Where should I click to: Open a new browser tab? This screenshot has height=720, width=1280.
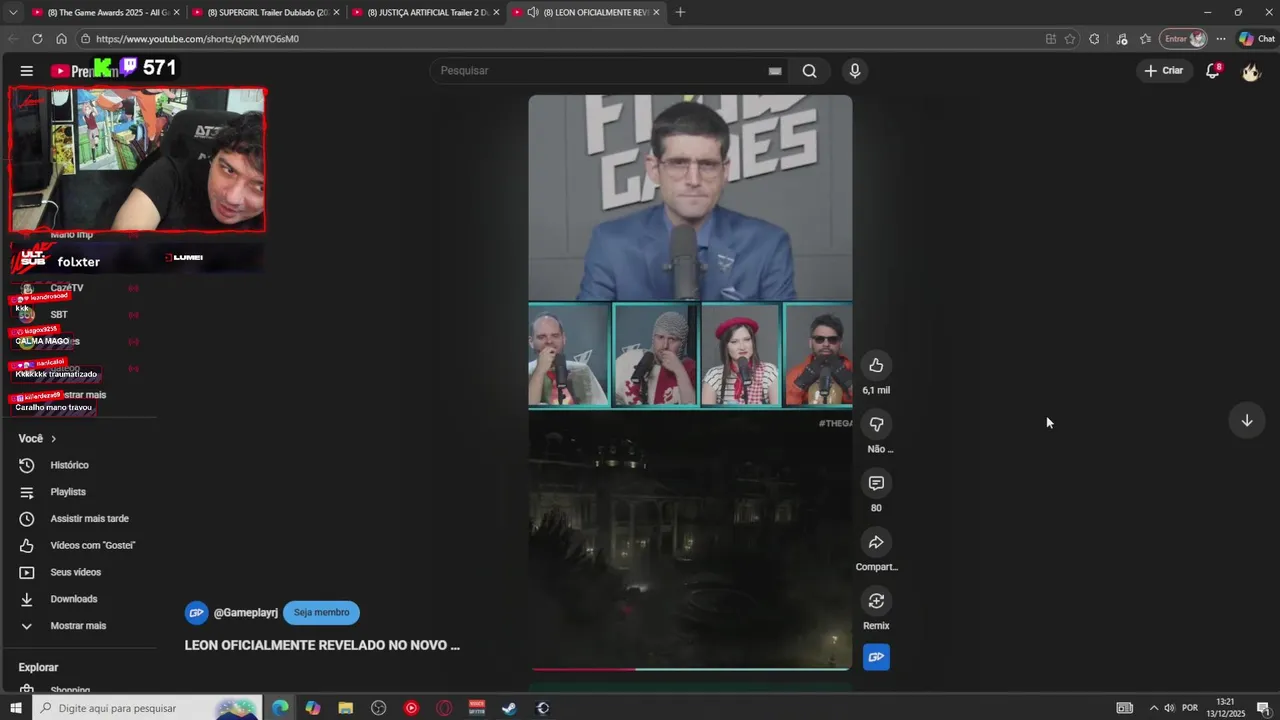point(680,12)
